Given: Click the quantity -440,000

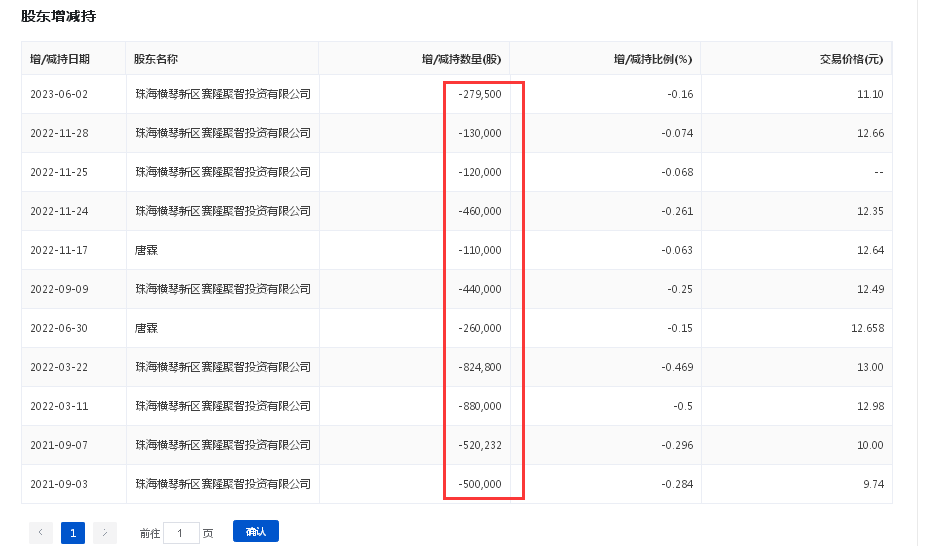Looking at the screenshot, I should (x=480, y=289).
